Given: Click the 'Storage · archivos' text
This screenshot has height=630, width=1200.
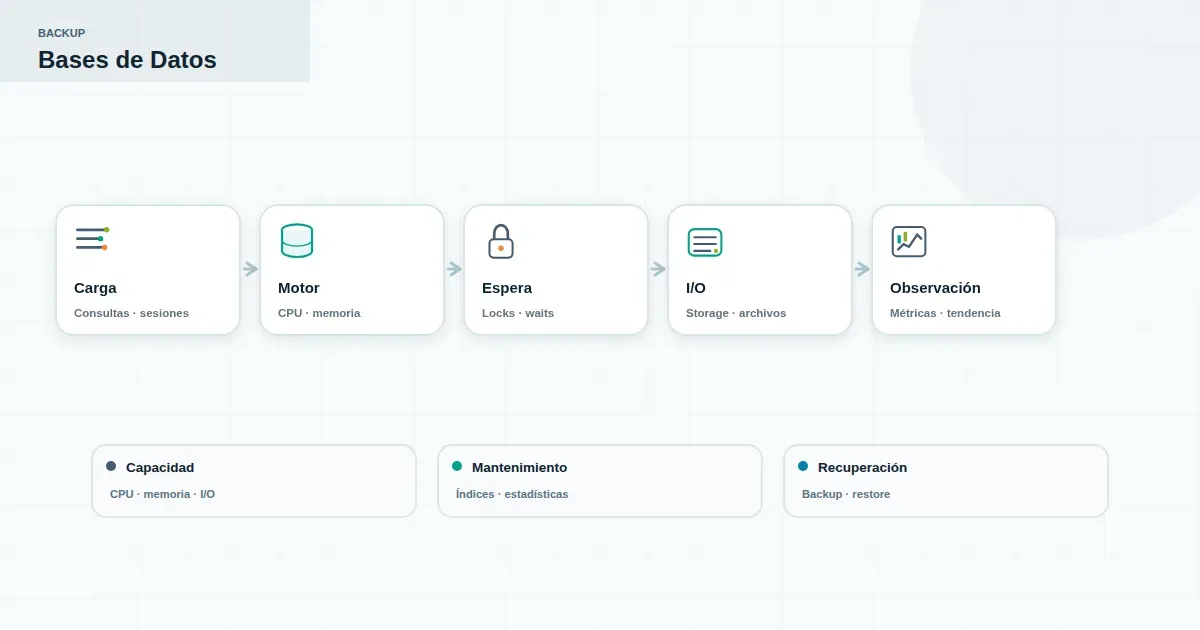Looking at the screenshot, I should point(736,313).
